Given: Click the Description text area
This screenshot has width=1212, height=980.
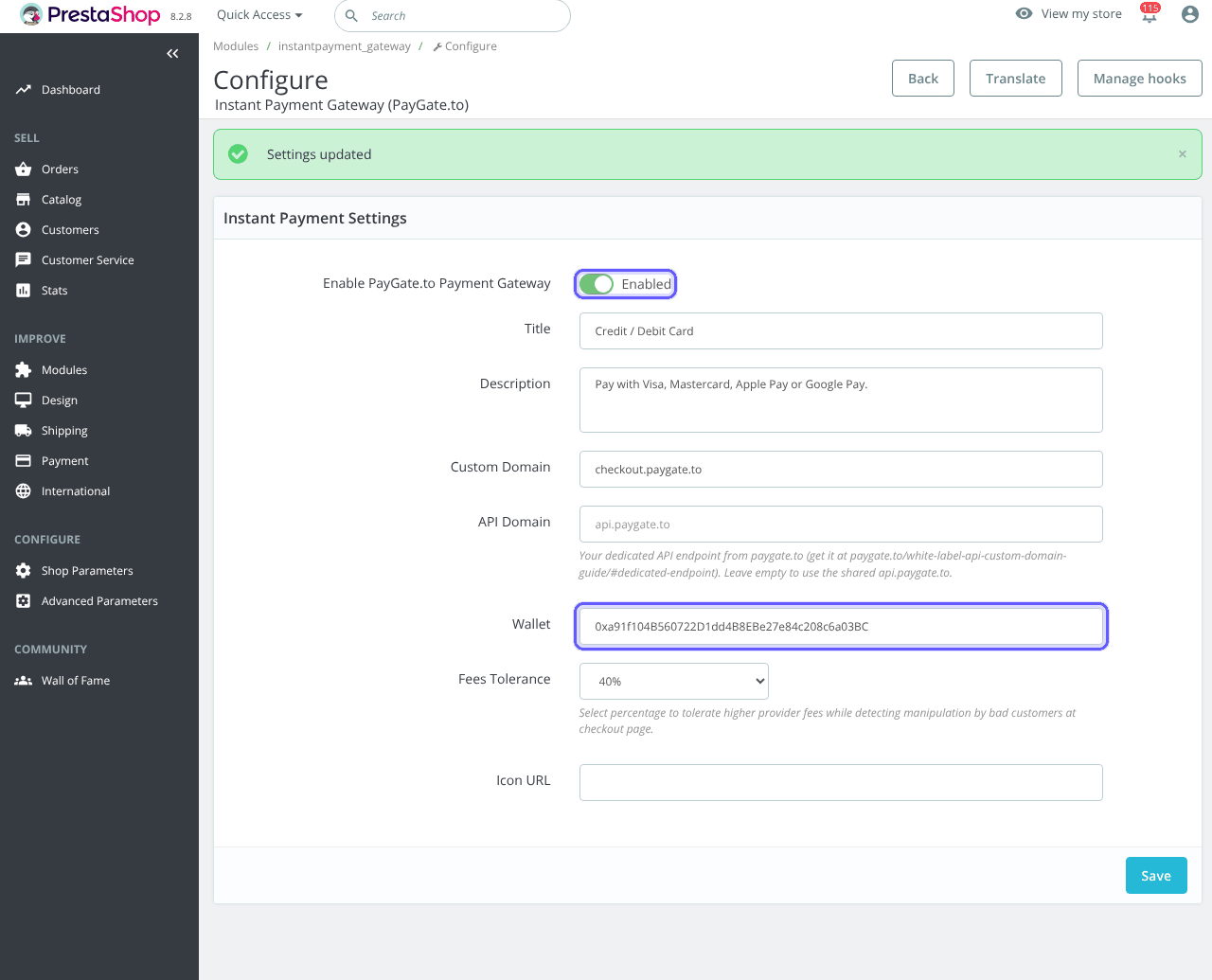Looking at the screenshot, I should [841, 400].
